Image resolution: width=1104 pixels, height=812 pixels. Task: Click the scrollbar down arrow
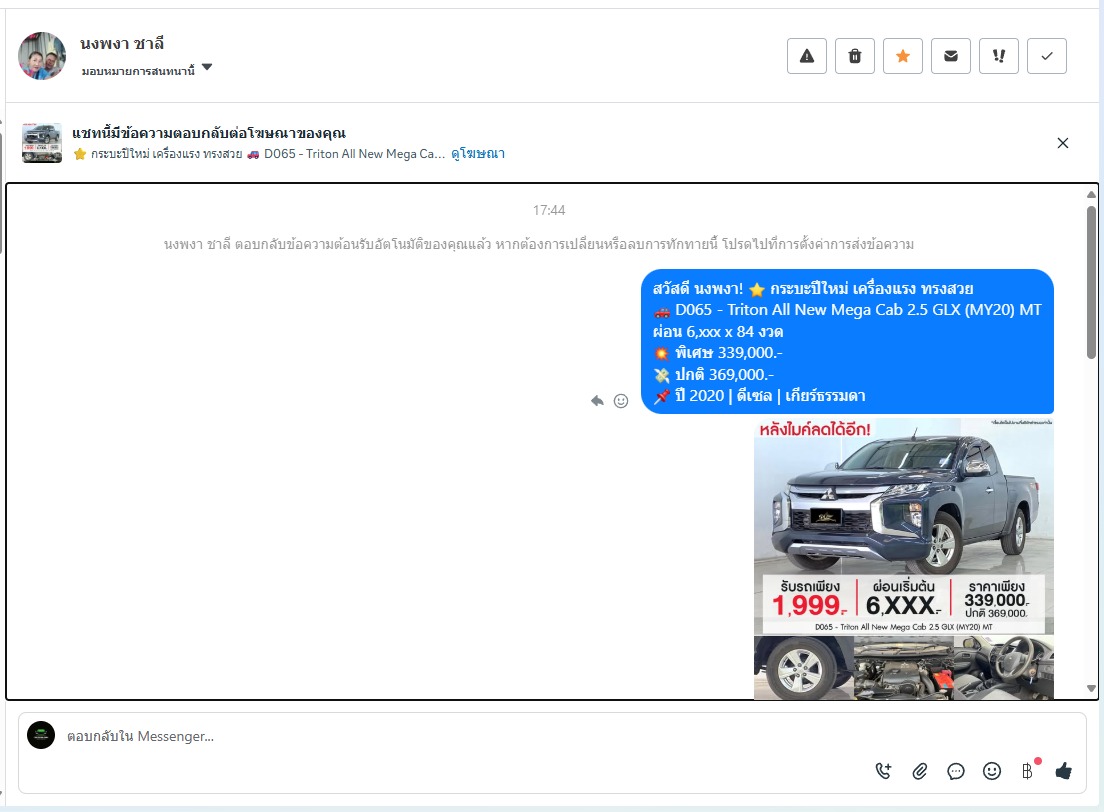click(1091, 689)
